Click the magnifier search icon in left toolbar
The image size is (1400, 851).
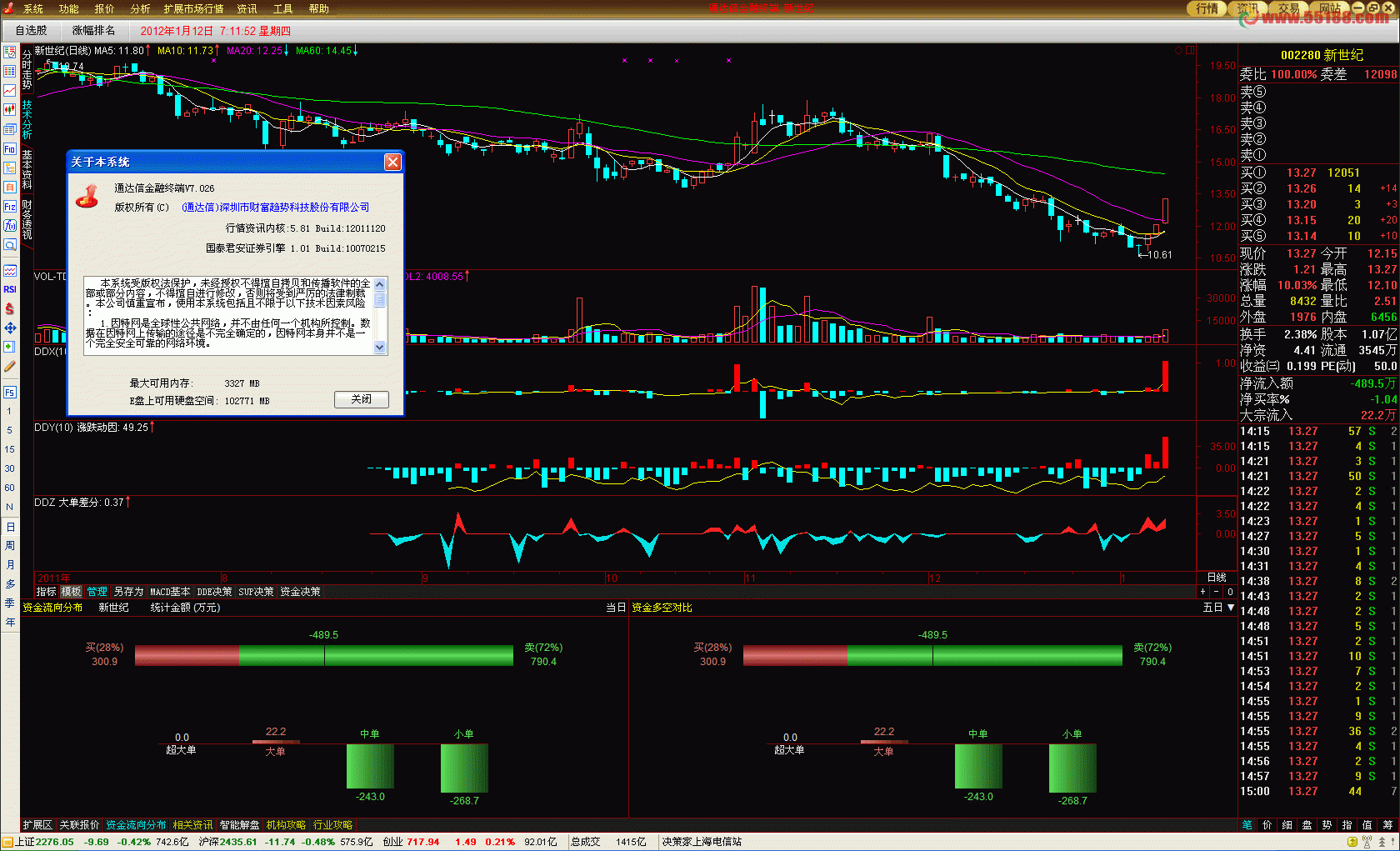[10, 244]
